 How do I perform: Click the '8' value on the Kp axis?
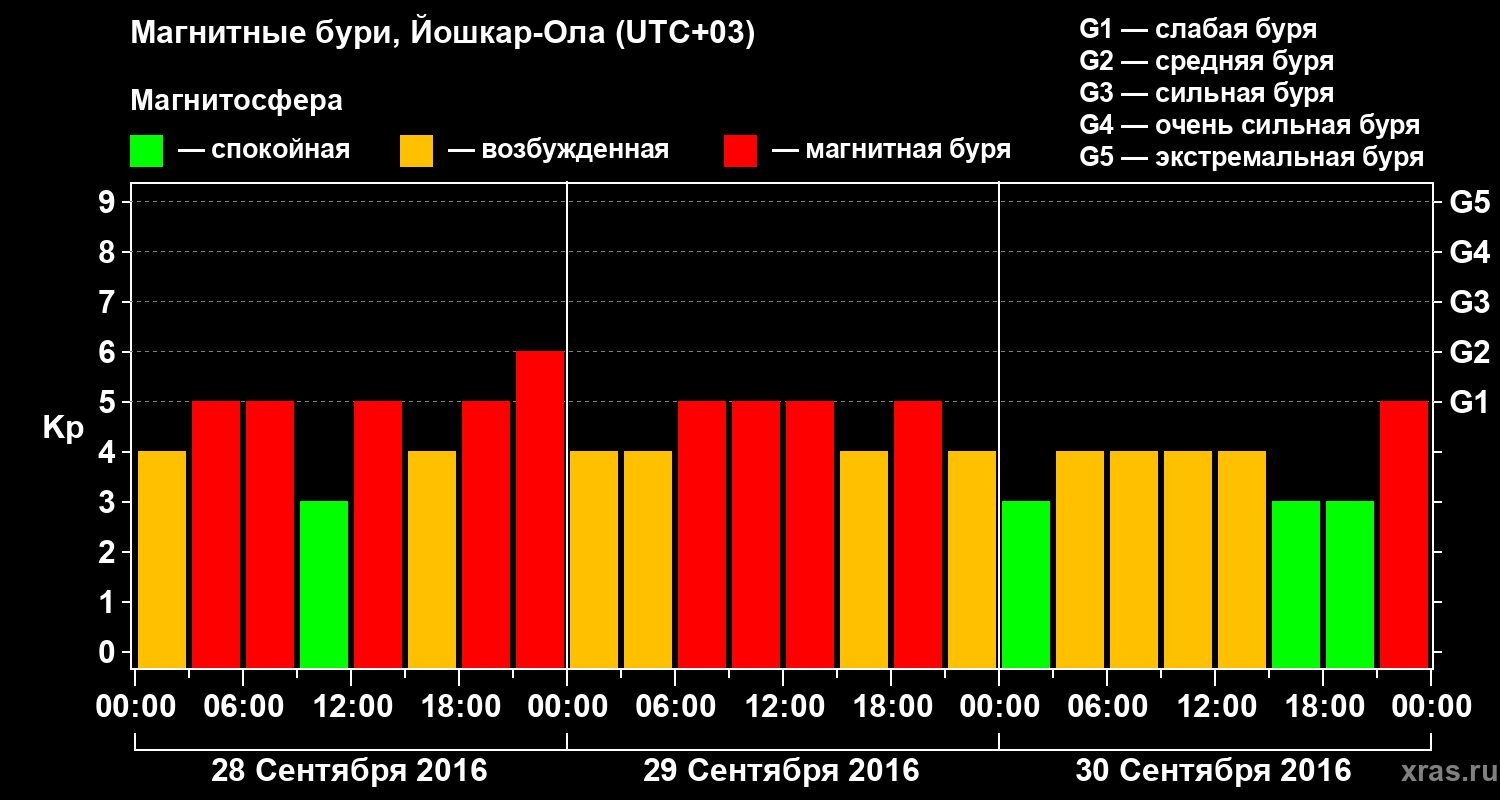tap(109, 252)
